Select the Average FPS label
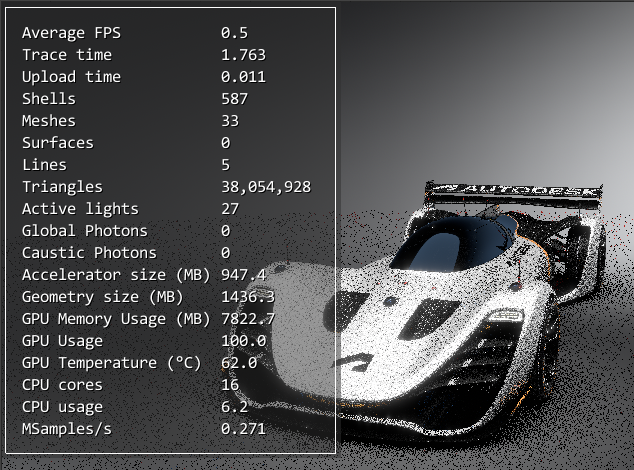Screen dimensions: 634x470 coord(71,33)
